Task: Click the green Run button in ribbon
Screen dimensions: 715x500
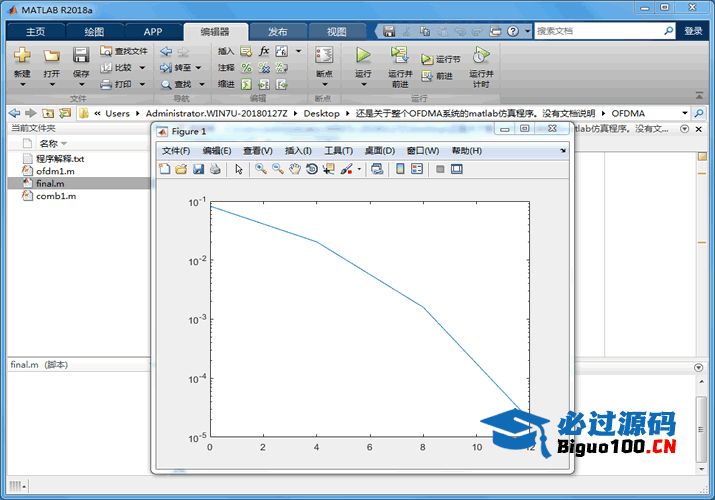Action: point(363,55)
